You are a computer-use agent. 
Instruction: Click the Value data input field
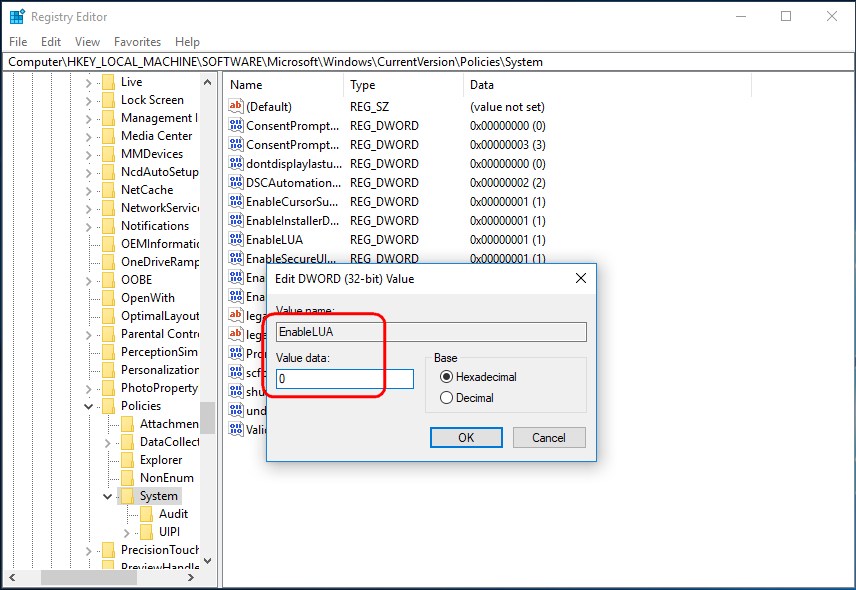344,379
